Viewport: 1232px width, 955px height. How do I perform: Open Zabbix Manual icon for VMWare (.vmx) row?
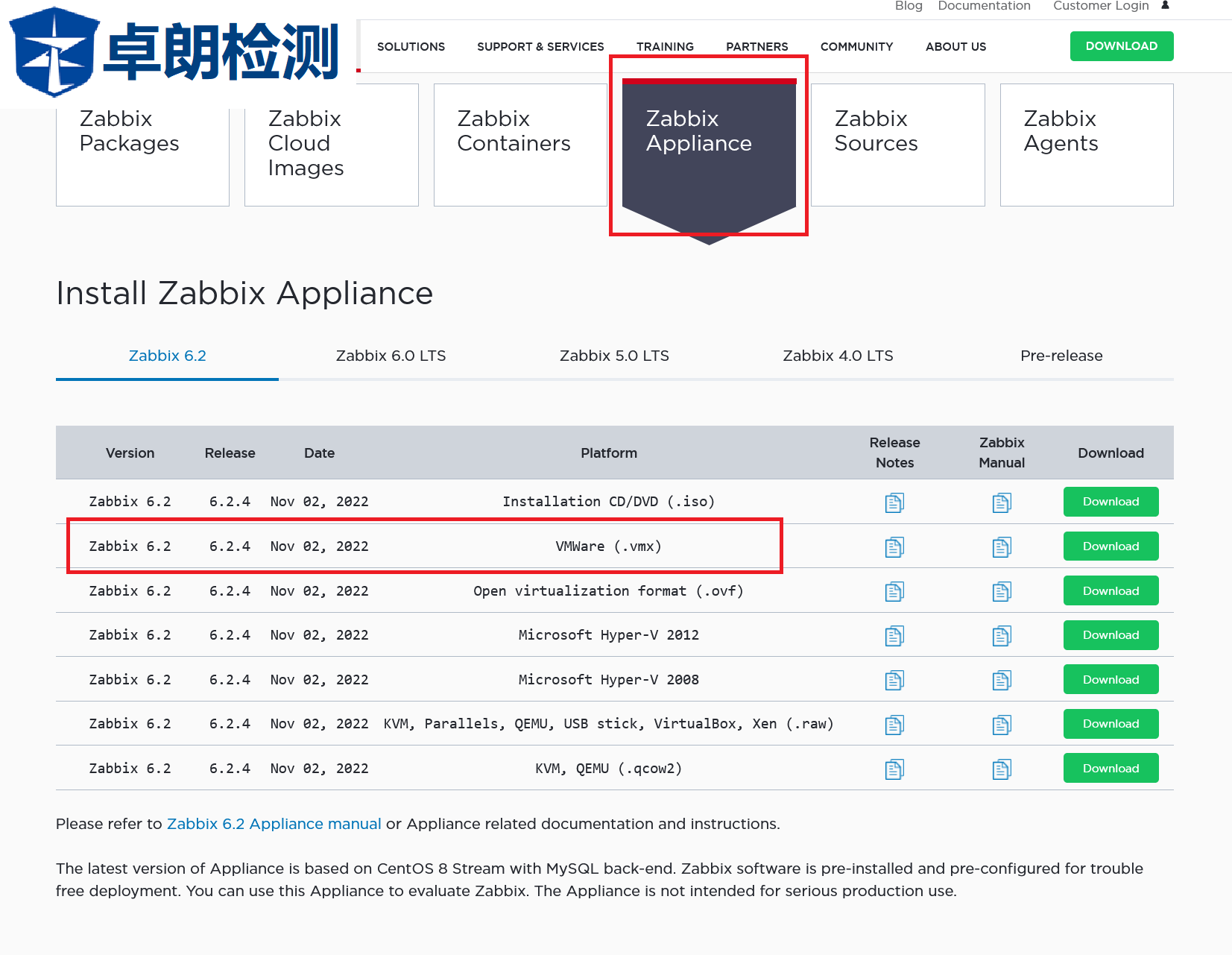[x=1002, y=547]
